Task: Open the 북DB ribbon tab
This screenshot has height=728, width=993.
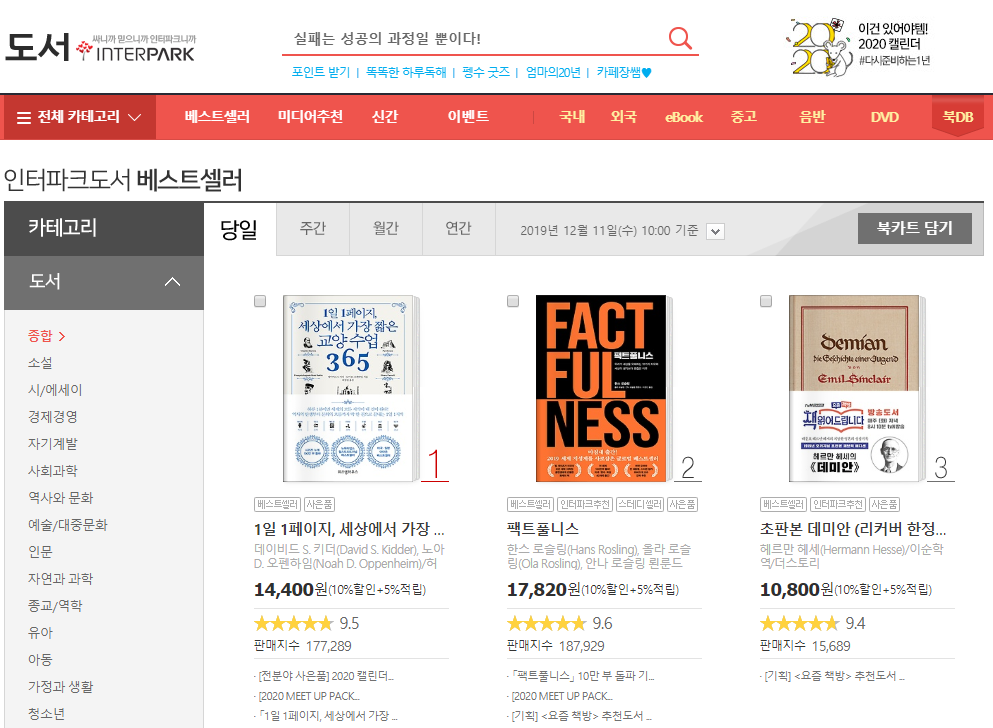Action: point(958,115)
